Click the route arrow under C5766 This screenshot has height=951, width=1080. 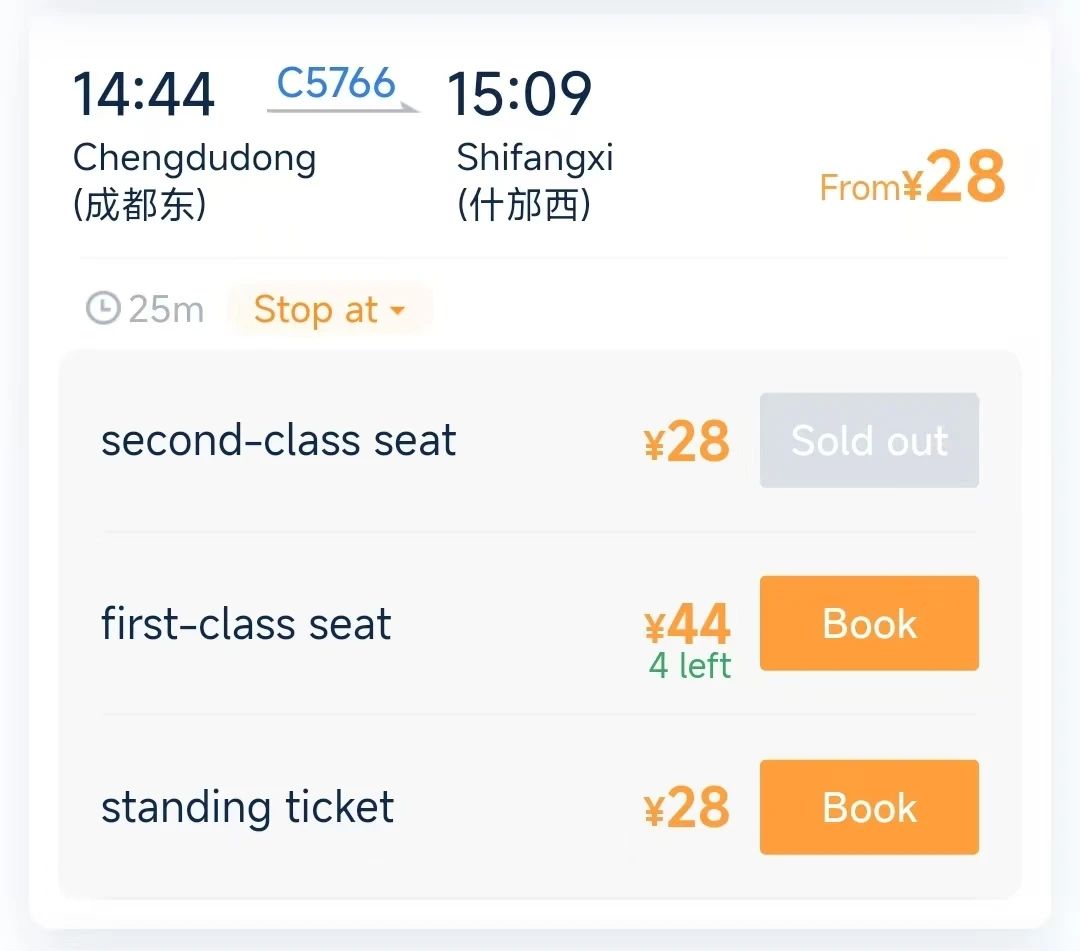(x=343, y=108)
